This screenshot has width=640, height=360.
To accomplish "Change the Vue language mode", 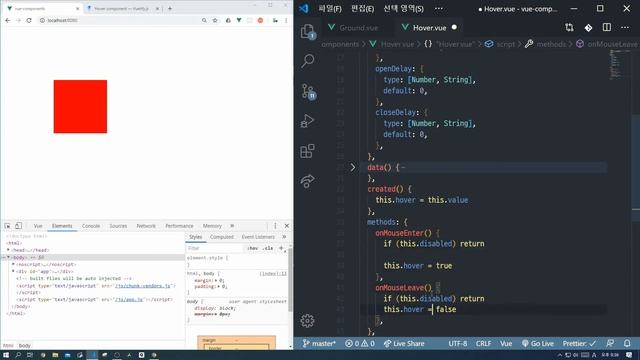I will (506, 344).
